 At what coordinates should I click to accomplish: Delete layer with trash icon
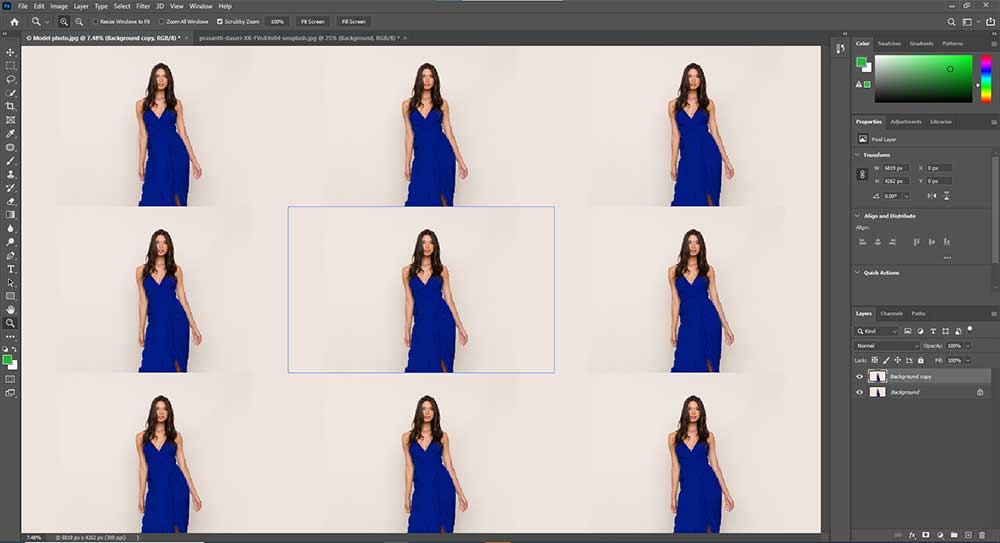982,535
